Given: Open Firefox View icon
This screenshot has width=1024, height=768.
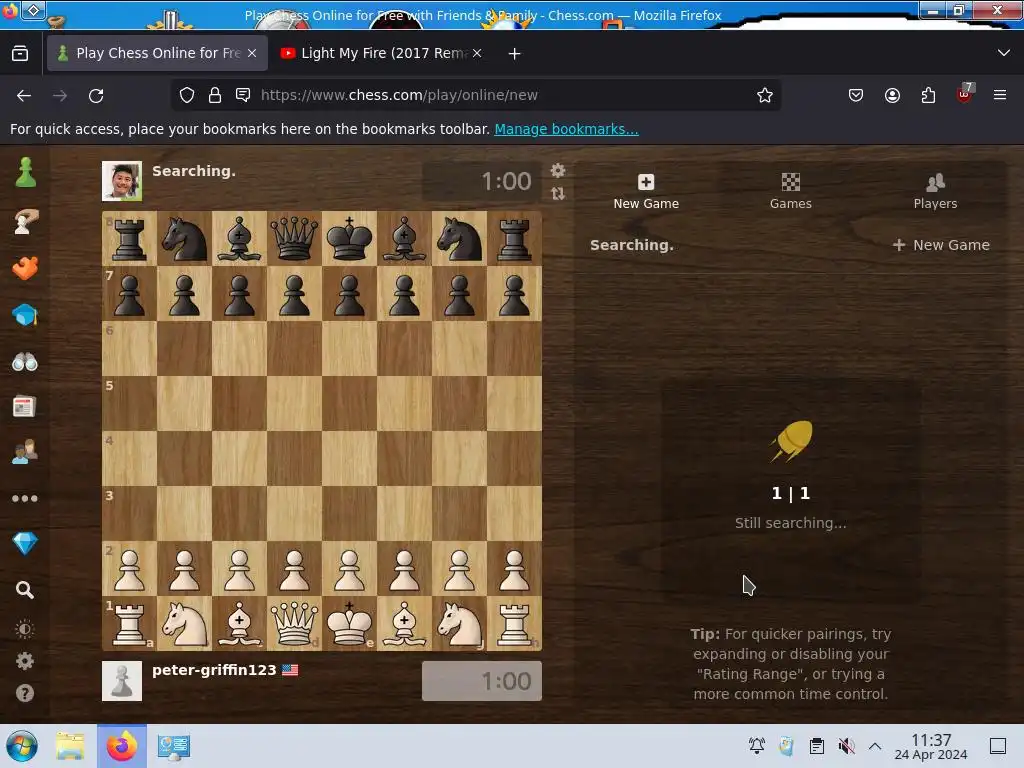Looking at the screenshot, I should 20,53.
